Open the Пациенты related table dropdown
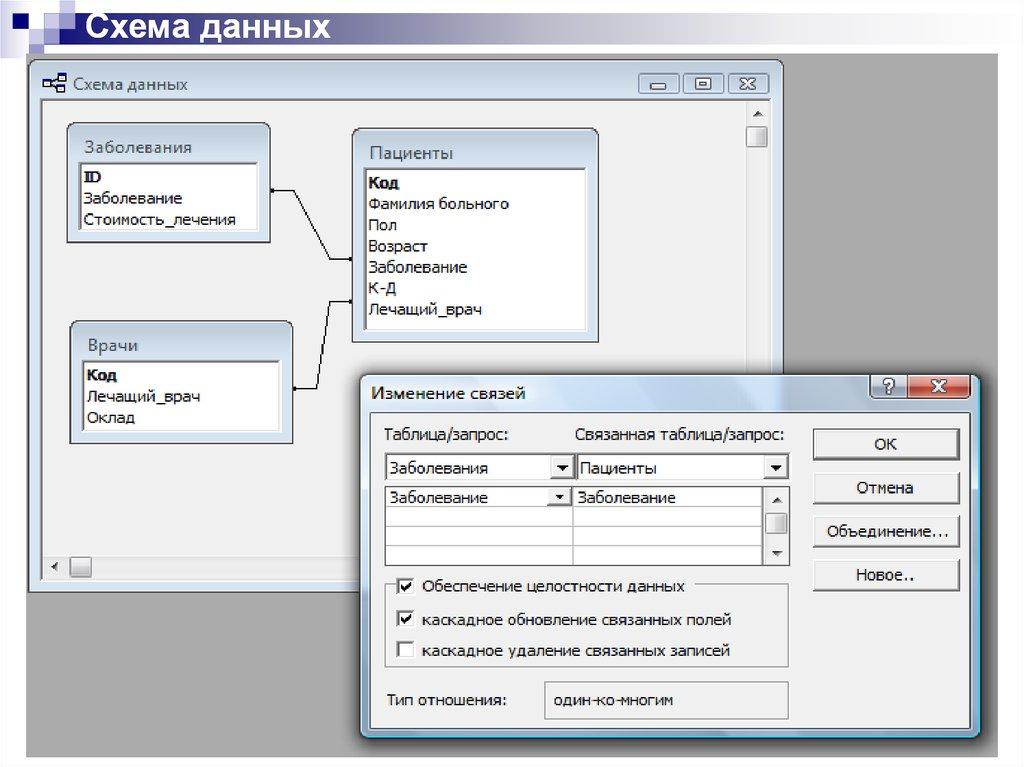The height and width of the screenshot is (767, 1024). coord(775,467)
